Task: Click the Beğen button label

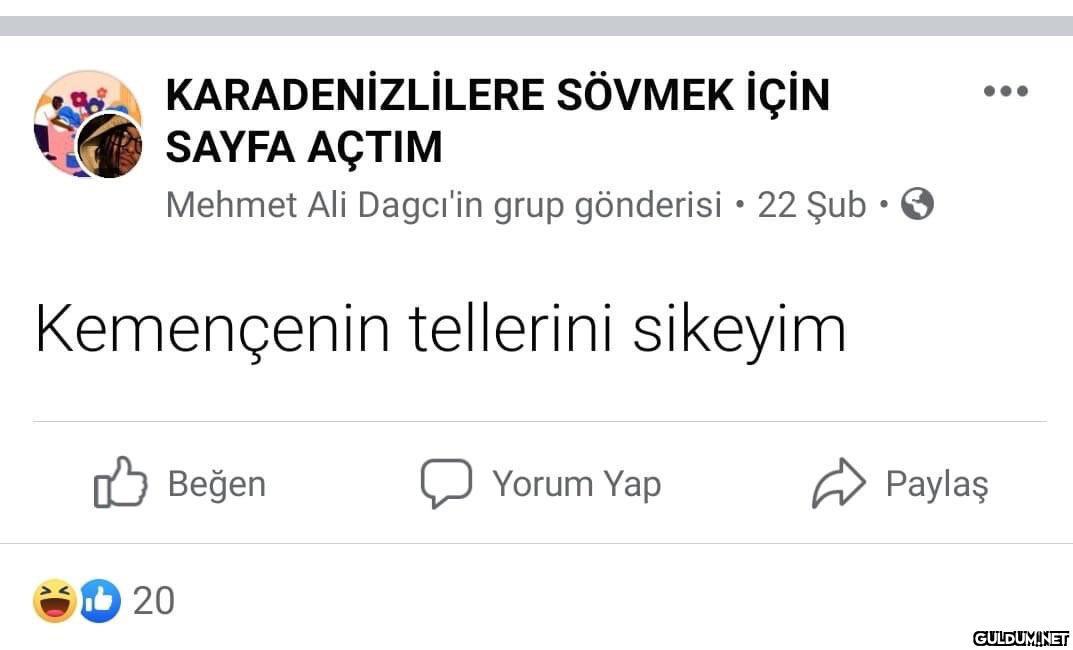Action: (x=217, y=484)
